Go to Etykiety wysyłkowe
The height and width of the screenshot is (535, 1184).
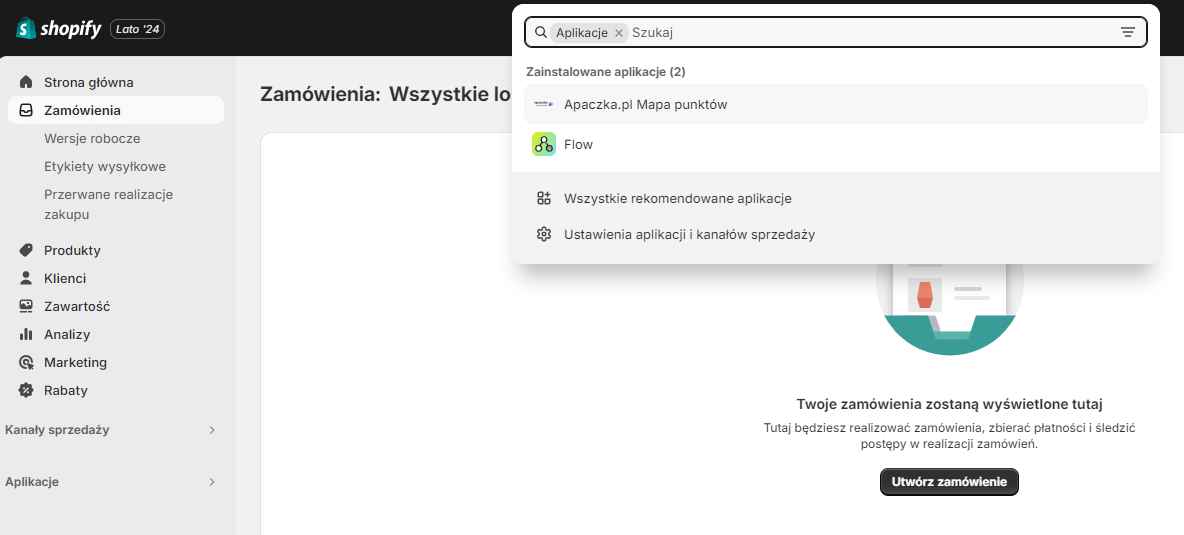pyautogui.click(x=105, y=166)
